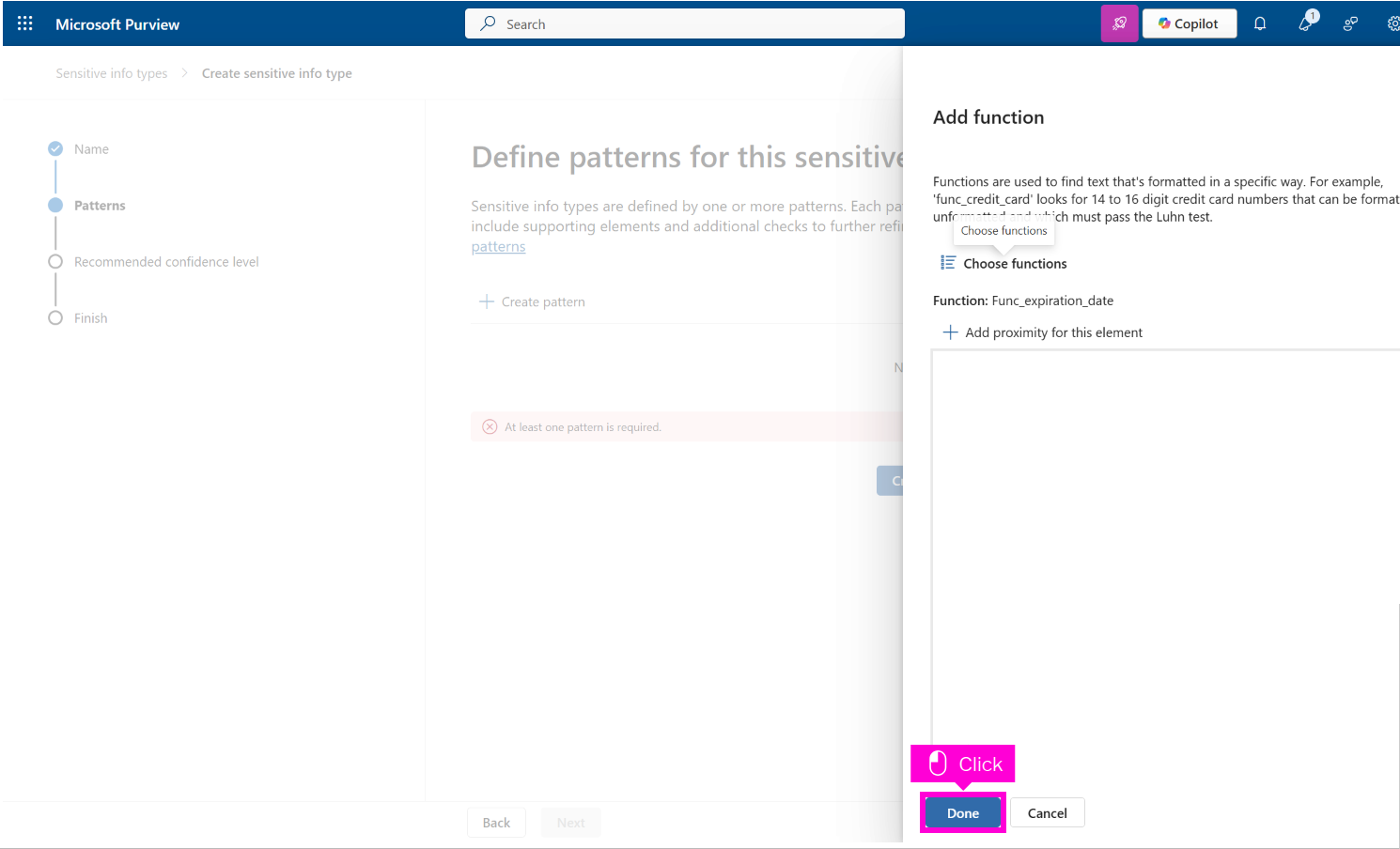Go to Sensitive info types breadcrumb
The height and width of the screenshot is (849, 1400).
point(112,73)
